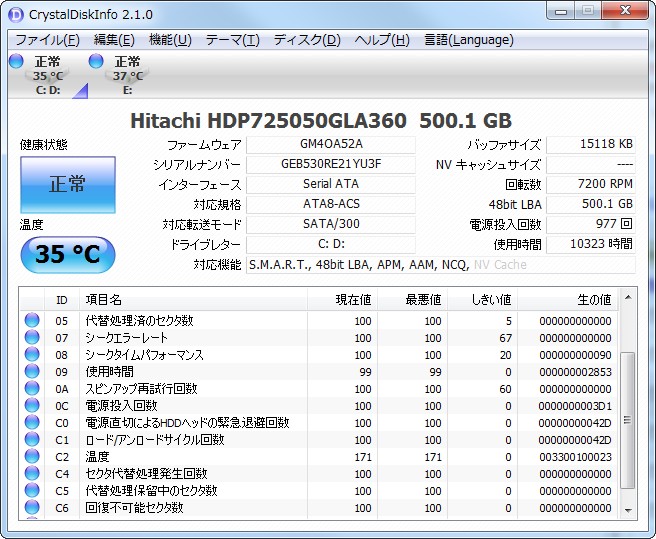Open the テーマ(T) menu

pyautogui.click(x=232, y=40)
